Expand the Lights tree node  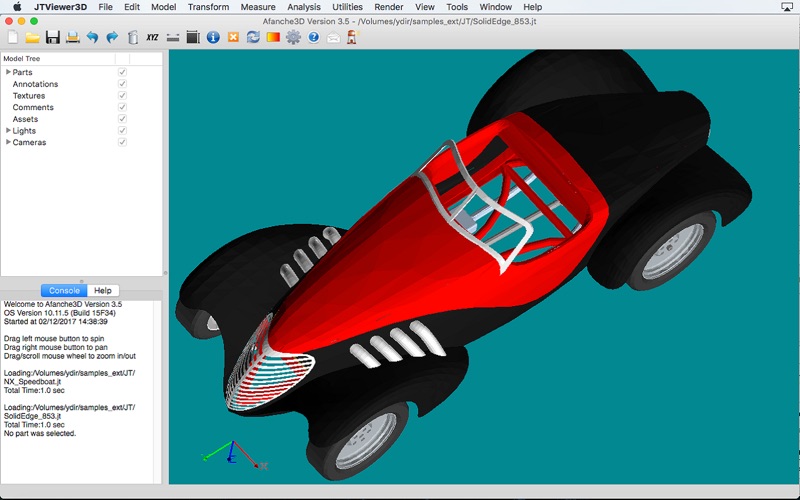click(x=8, y=131)
